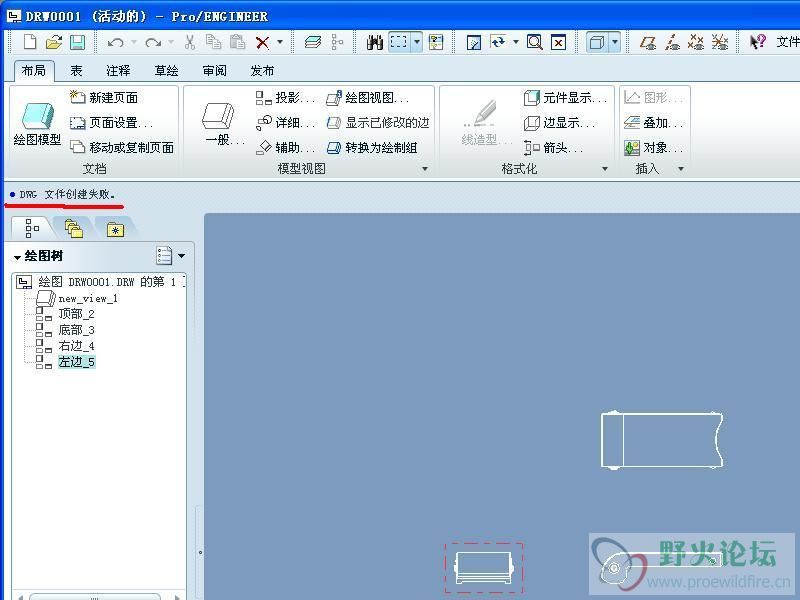Viewport: 800px width, 600px height.
Task: Expand the 插入 group arrow
Action: 681,169
